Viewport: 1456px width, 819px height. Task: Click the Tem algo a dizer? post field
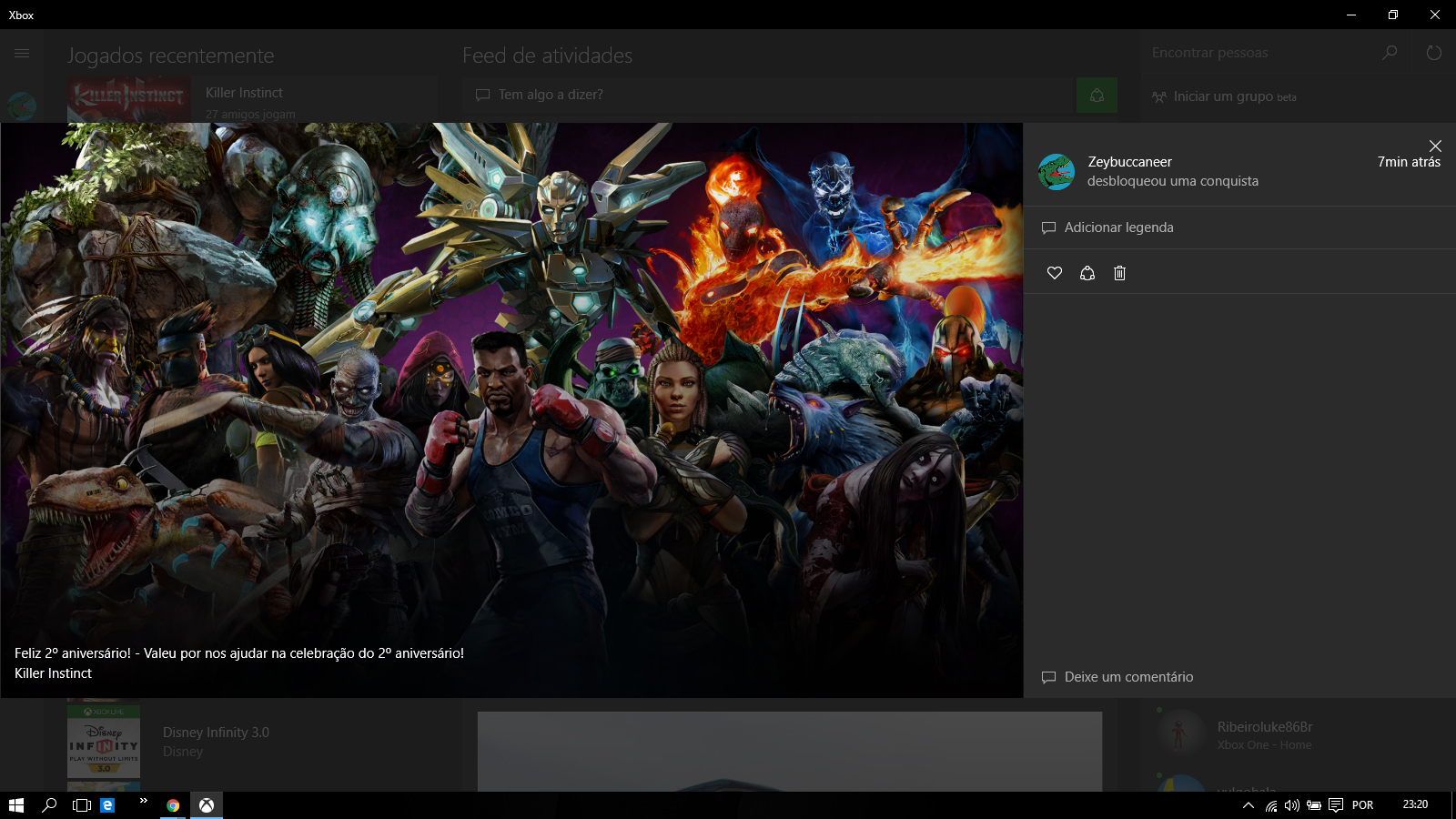coord(769,95)
